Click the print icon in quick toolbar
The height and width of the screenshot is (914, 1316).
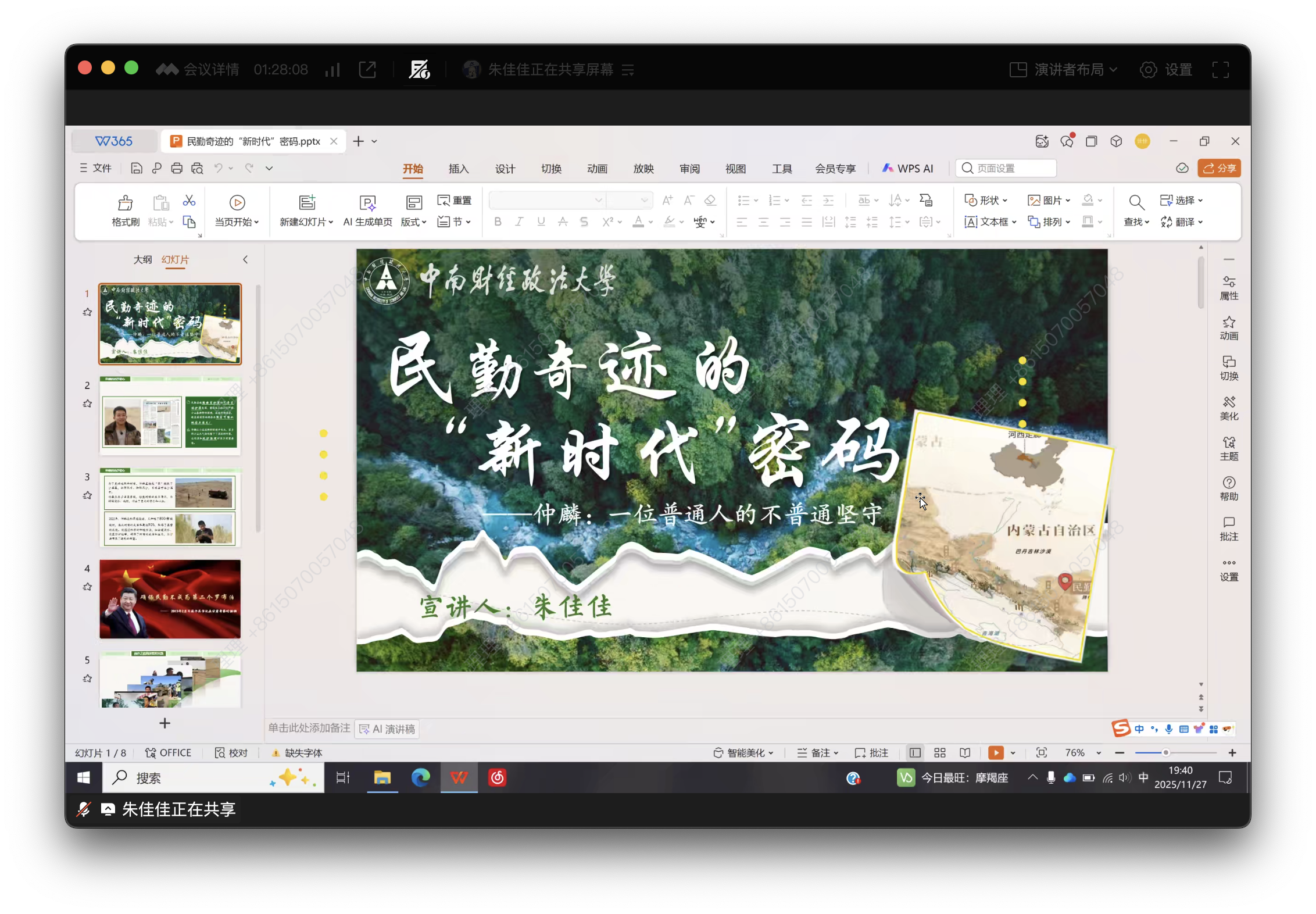click(x=177, y=169)
